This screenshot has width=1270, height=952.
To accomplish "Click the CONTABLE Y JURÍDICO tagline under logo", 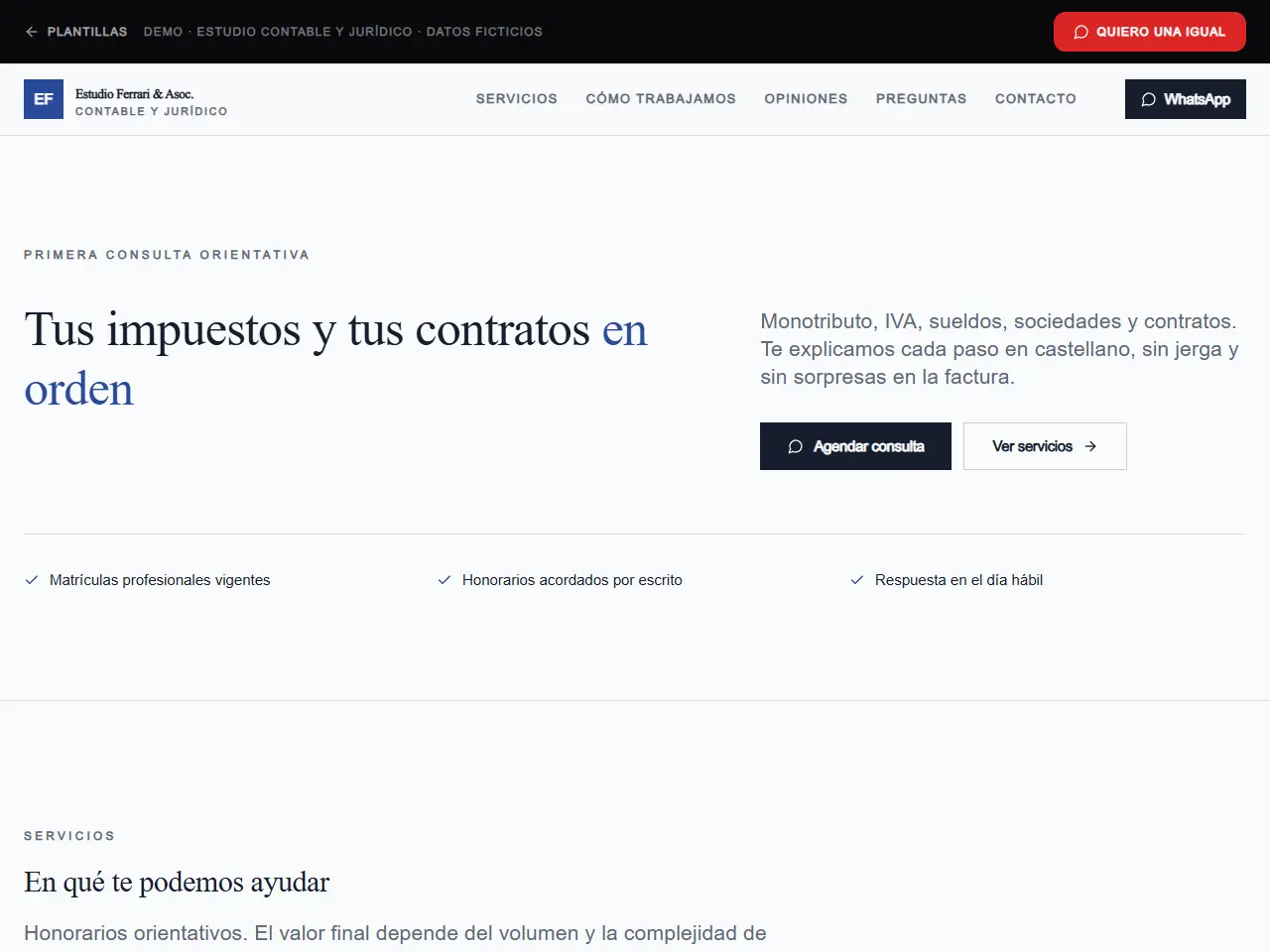I will tap(151, 111).
